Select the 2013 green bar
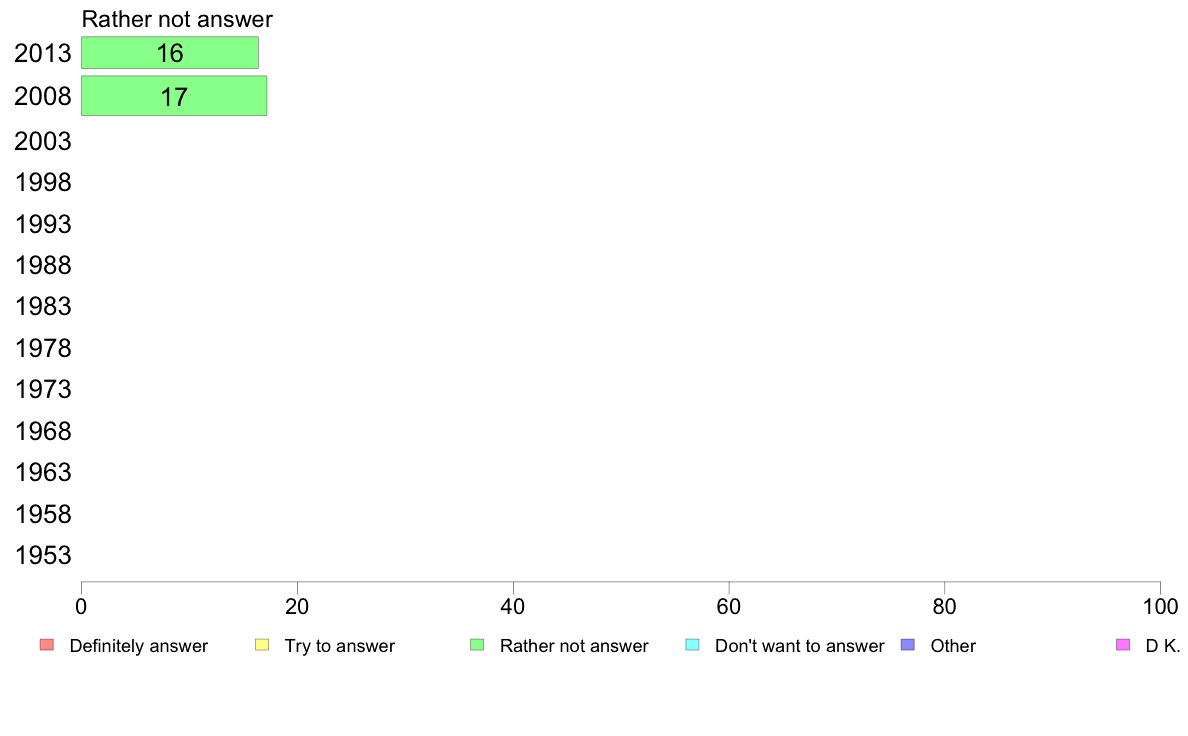This screenshot has width=1188, height=736. tap(169, 53)
